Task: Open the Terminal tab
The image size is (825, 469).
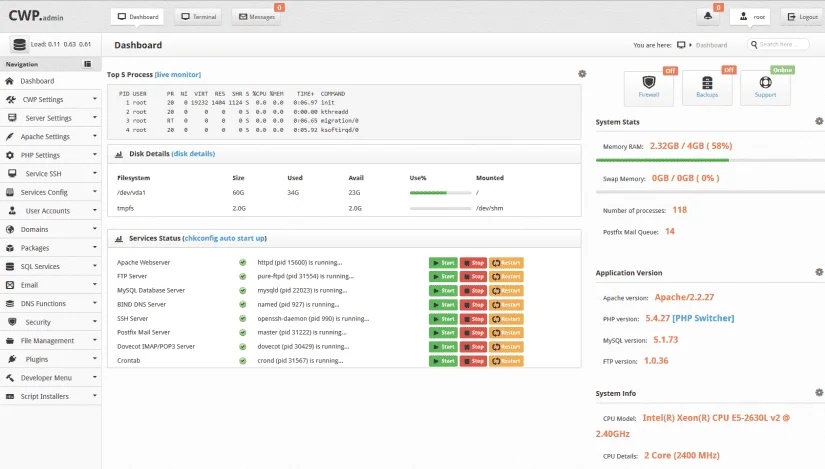Action: [198, 17]
